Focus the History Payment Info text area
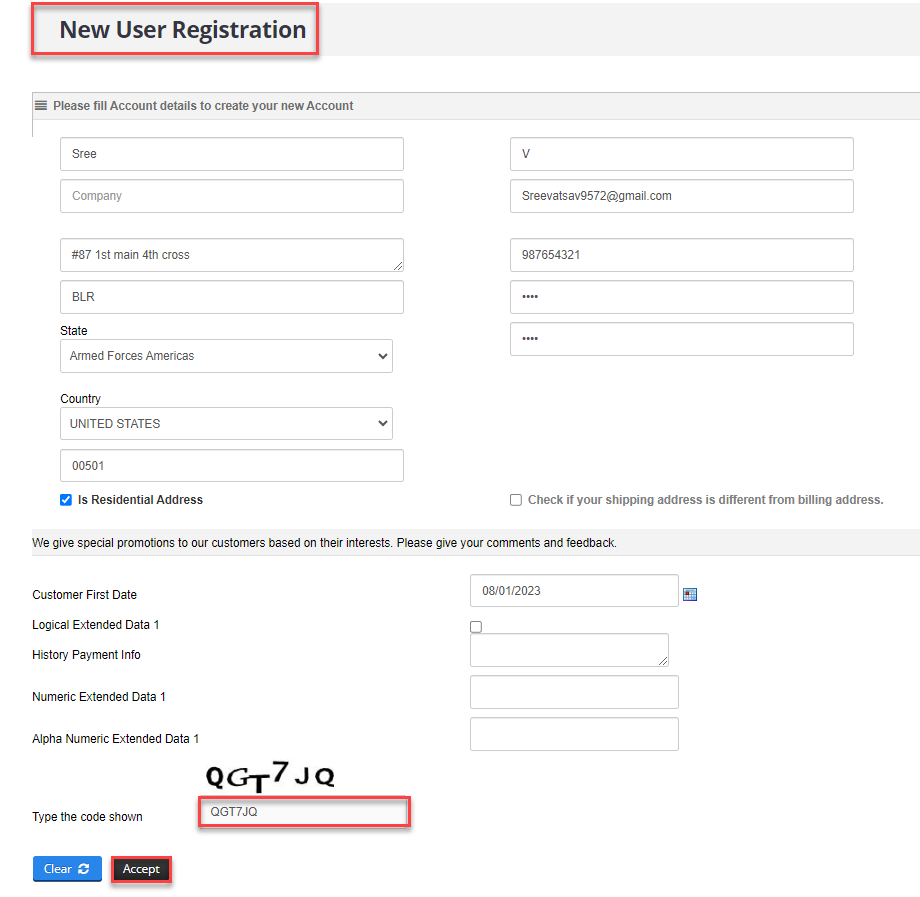 click(569, 650)
